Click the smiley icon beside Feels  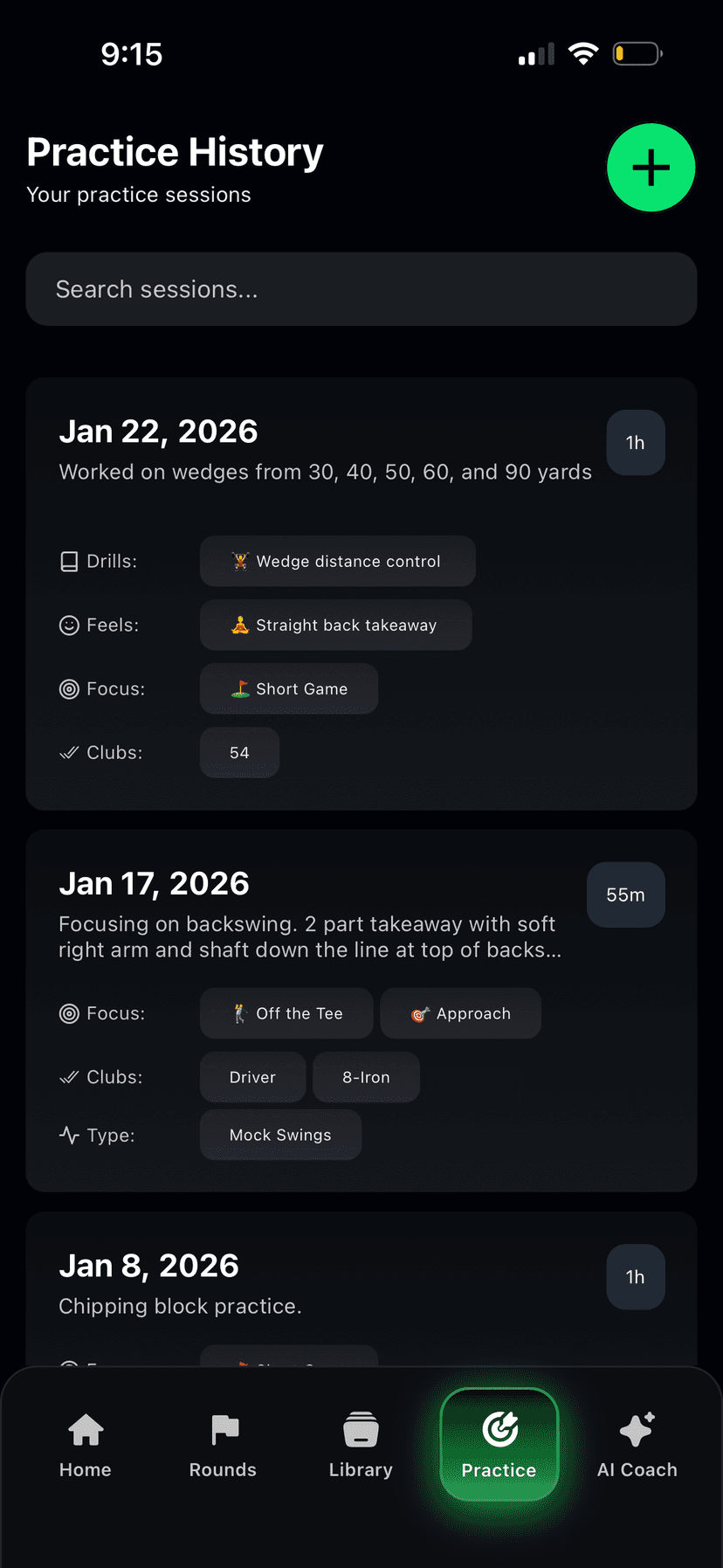[69, 625]
